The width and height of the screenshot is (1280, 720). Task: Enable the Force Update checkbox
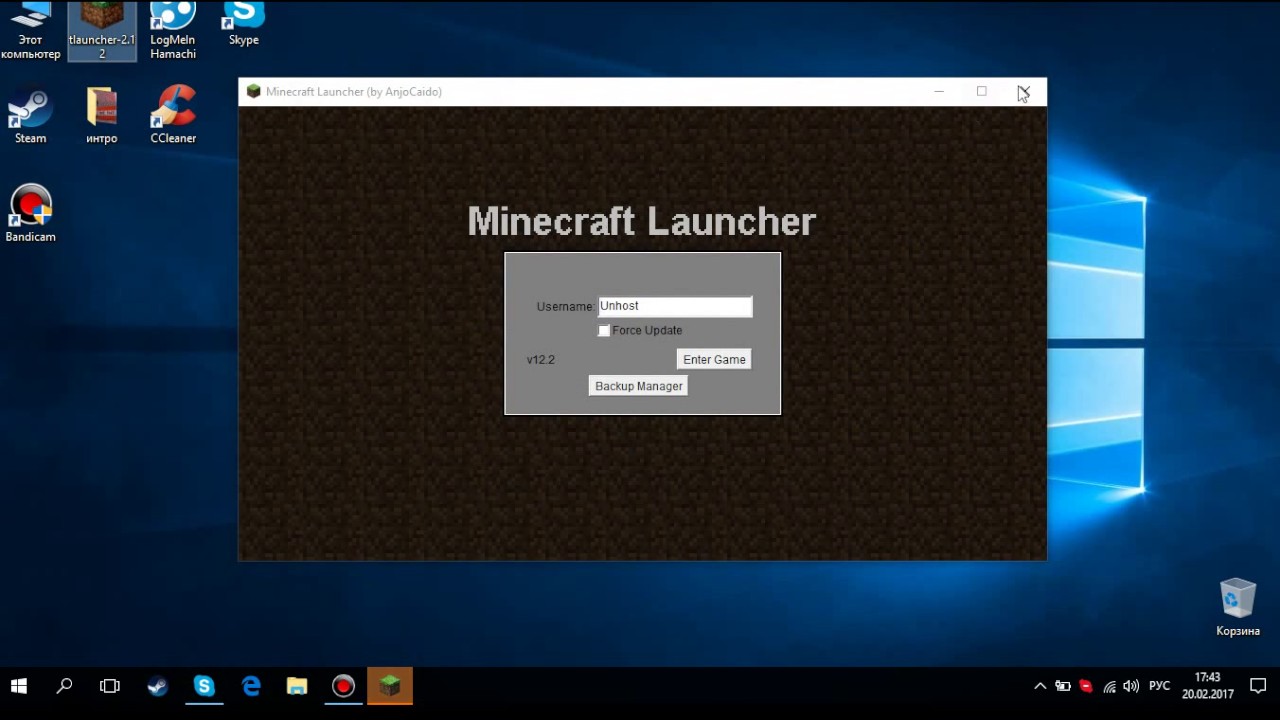point(604,330)
